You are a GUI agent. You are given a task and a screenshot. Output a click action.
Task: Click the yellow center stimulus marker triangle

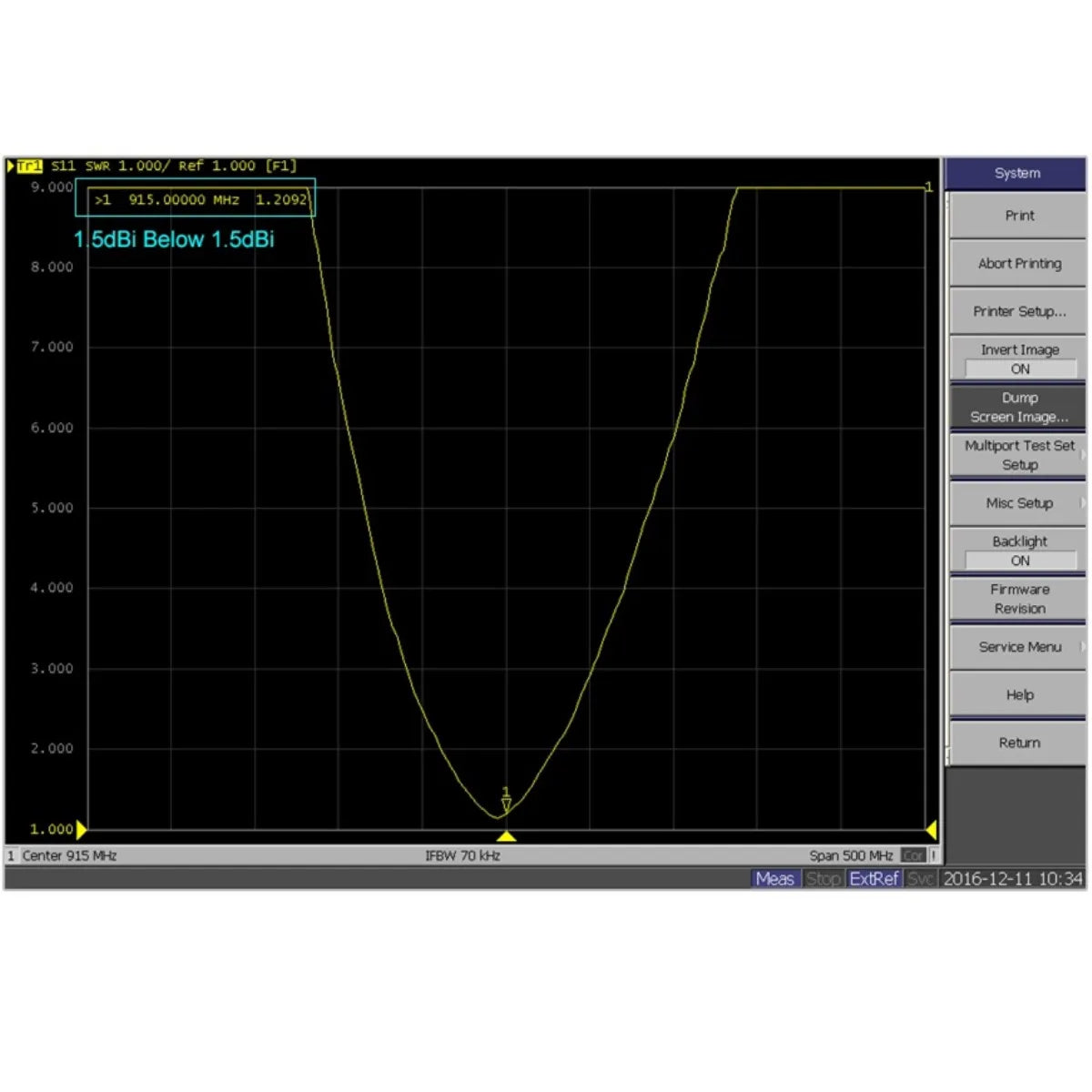pyautogui.click(x=506, y=835)
